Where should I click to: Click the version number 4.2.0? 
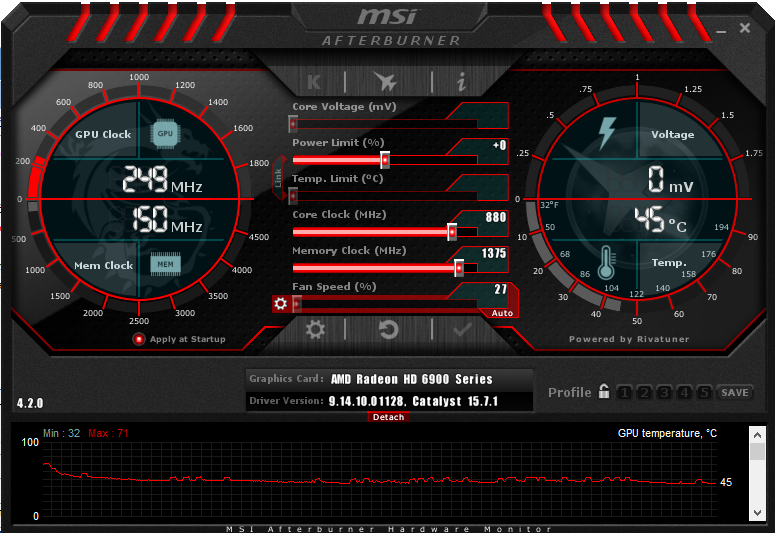point(30,403)
